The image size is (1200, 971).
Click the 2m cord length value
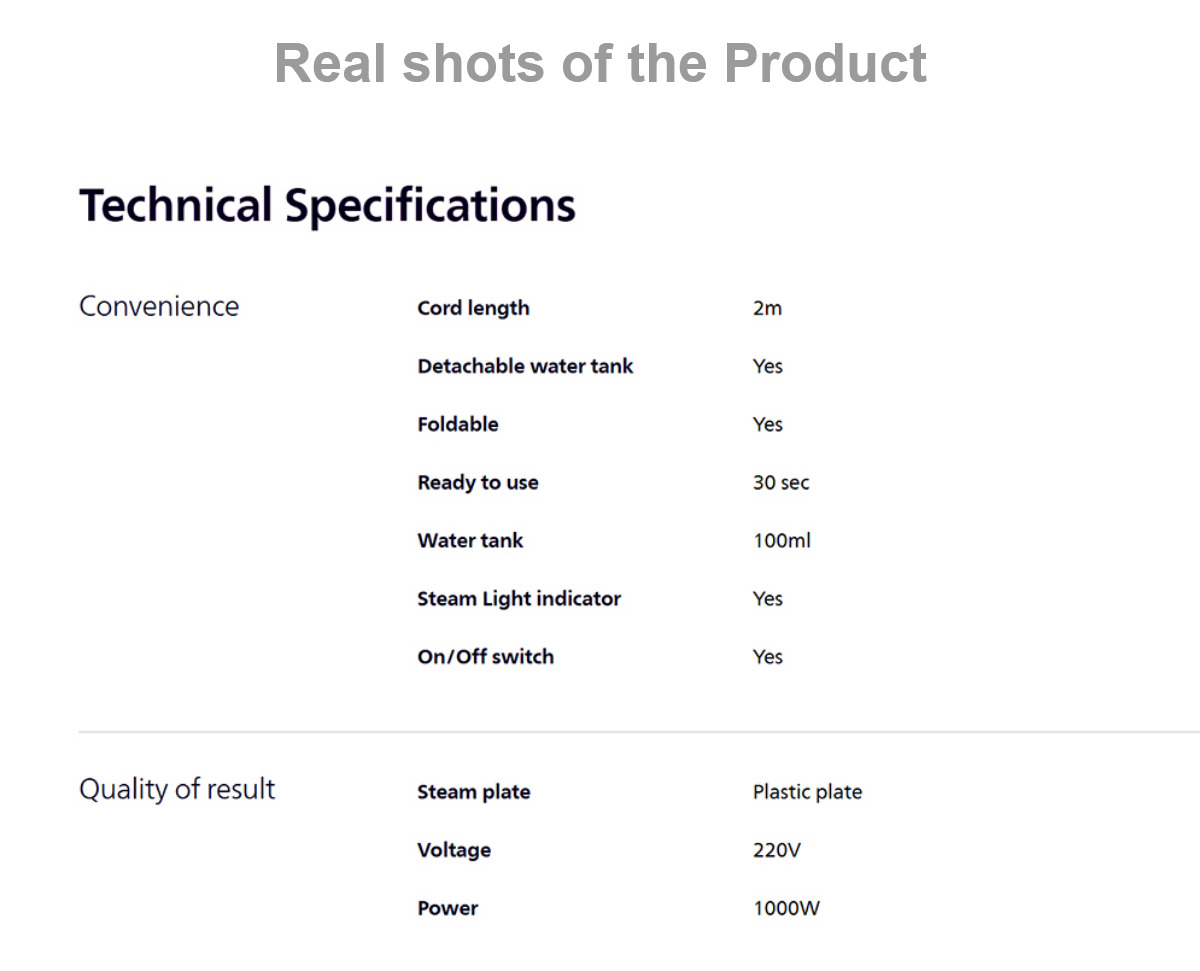click(x=767, y=308)
